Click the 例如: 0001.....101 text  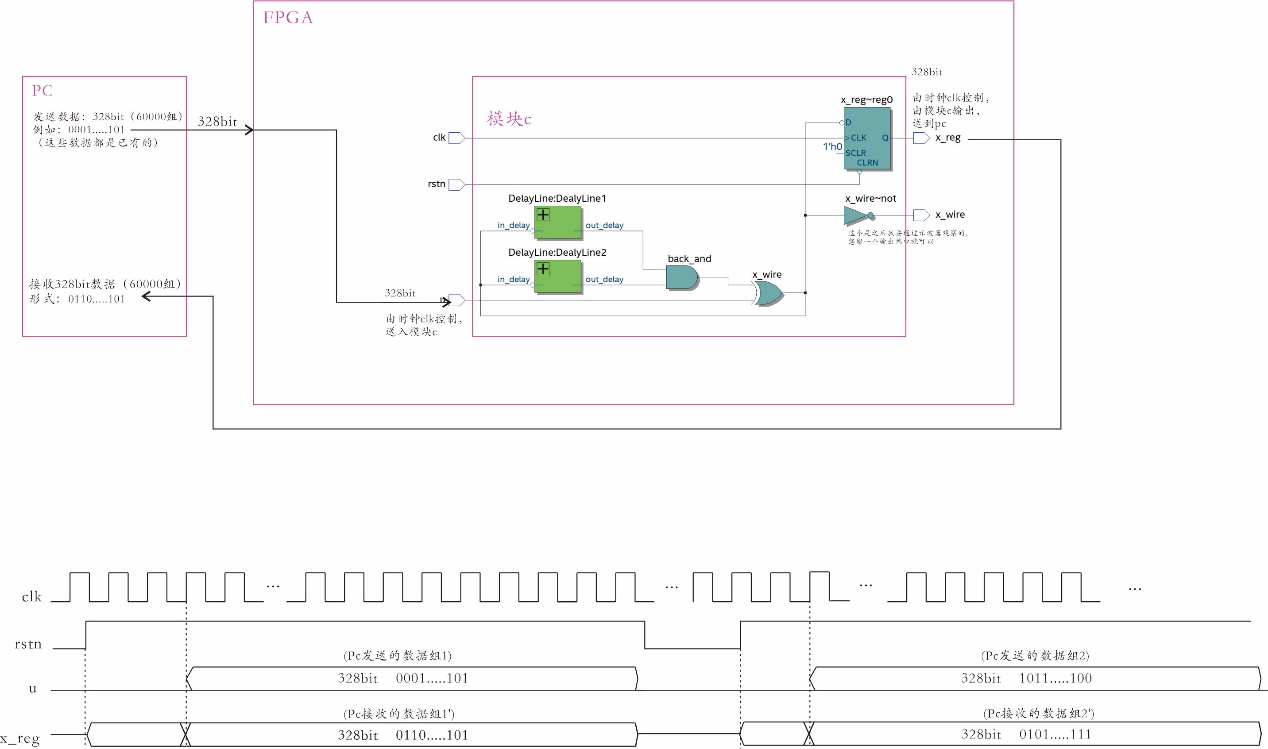[x=78, y=129]
